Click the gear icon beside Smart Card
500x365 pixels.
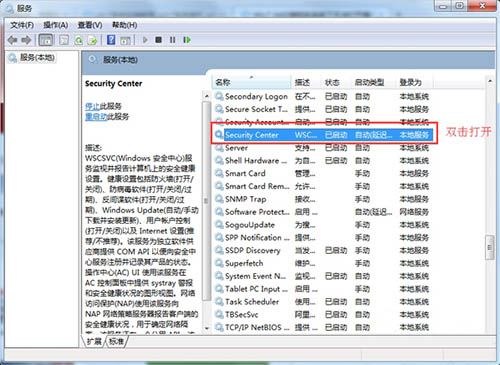click(219, 173)
